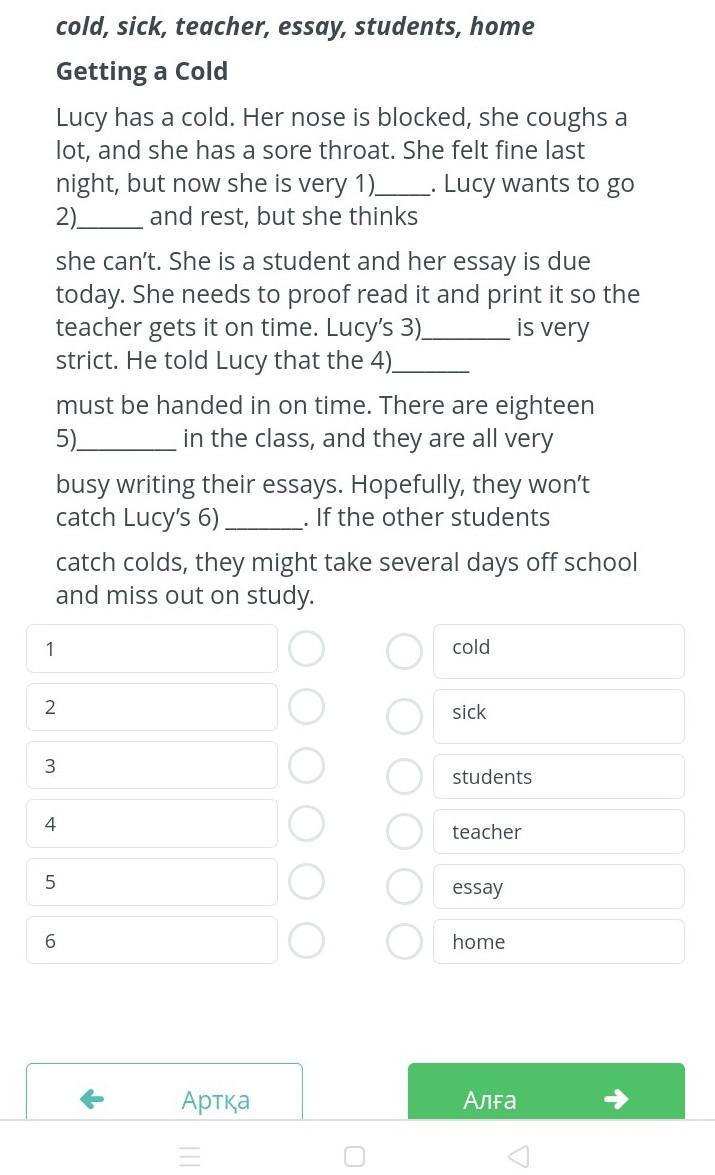Tap the number 1 item box
This screenshot has height=1175, width=715.
coord(152,649)
